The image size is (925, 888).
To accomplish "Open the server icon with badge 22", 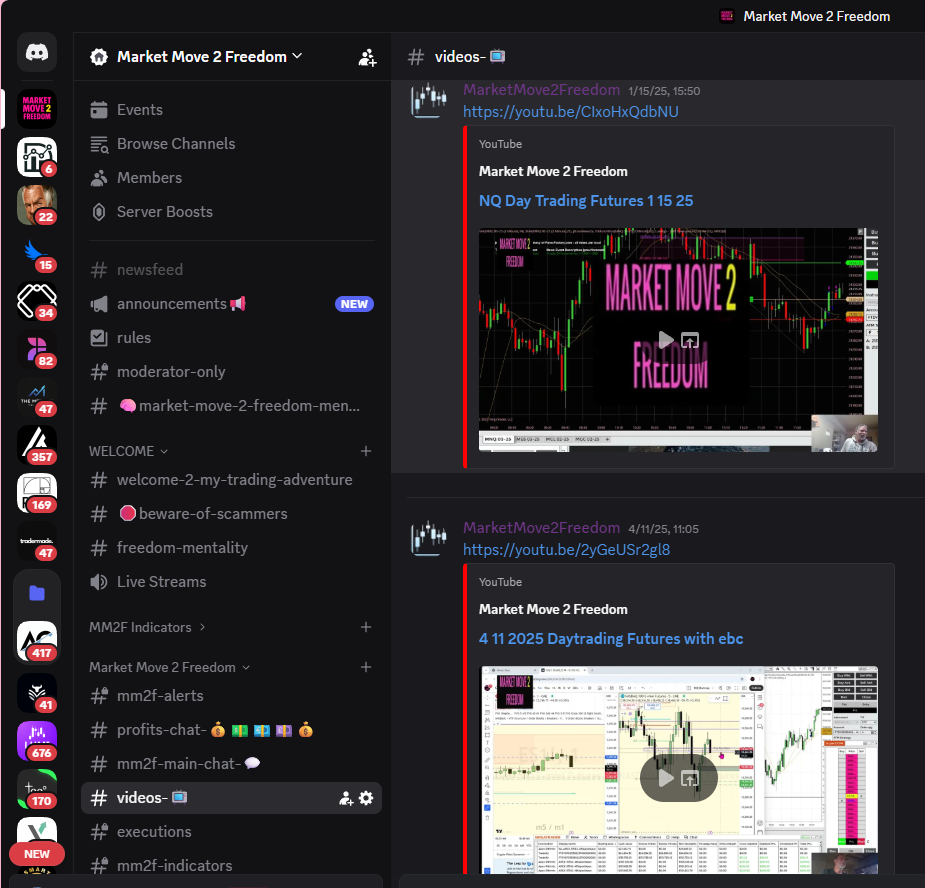I will point(37,205).
